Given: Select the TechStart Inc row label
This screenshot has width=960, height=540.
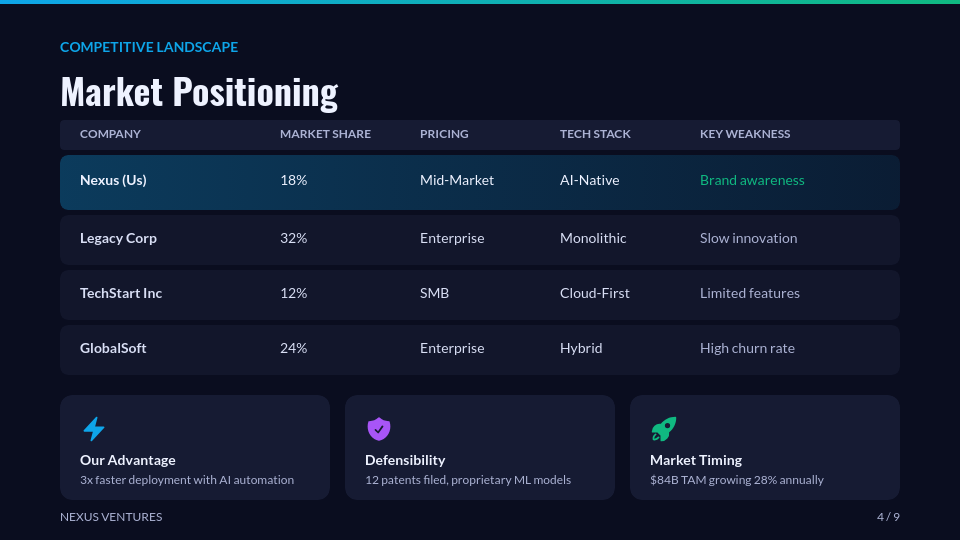Looking at the screenshot, I should (121, 294).
